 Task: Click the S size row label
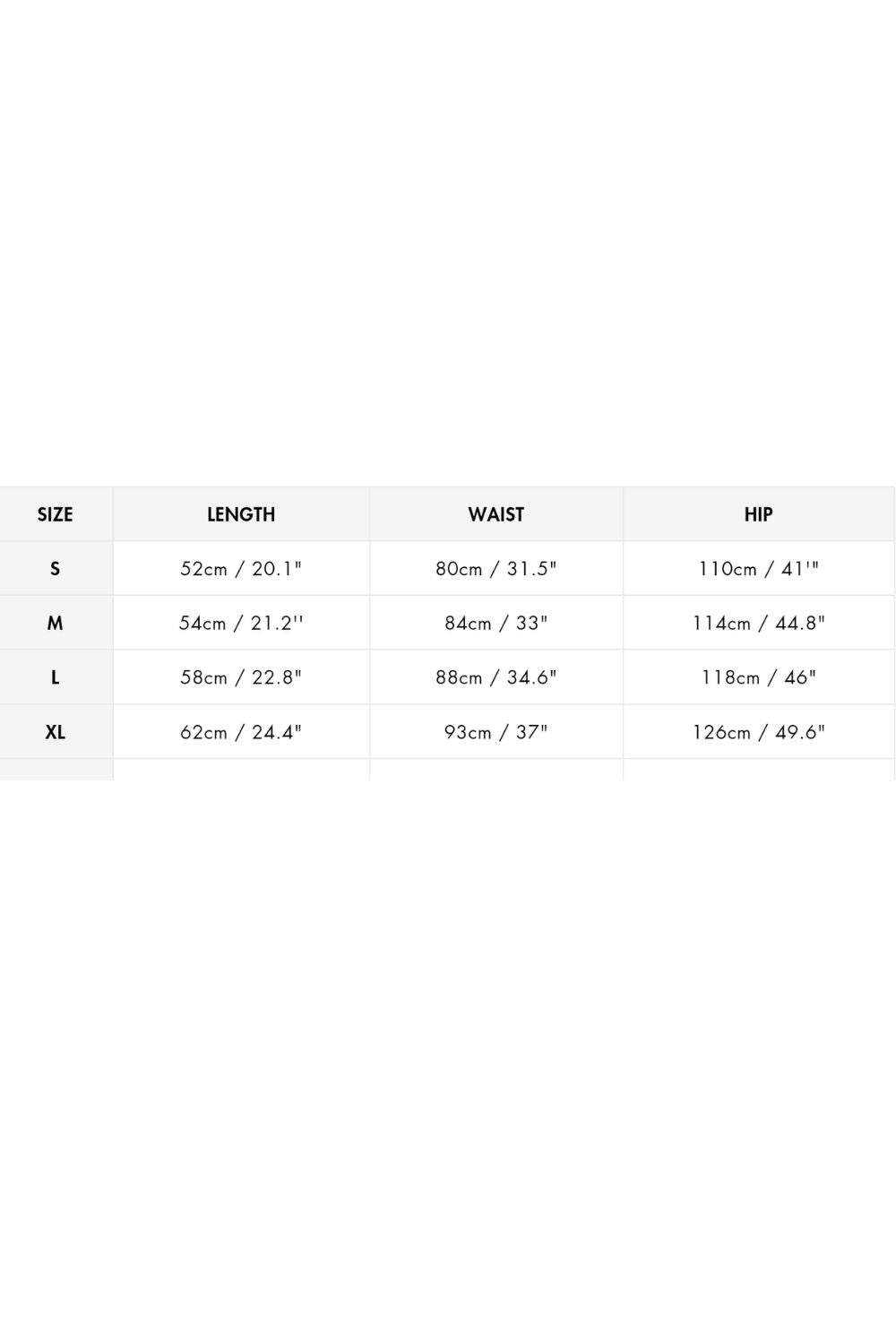pyautogui.click(x=55, y=568)
